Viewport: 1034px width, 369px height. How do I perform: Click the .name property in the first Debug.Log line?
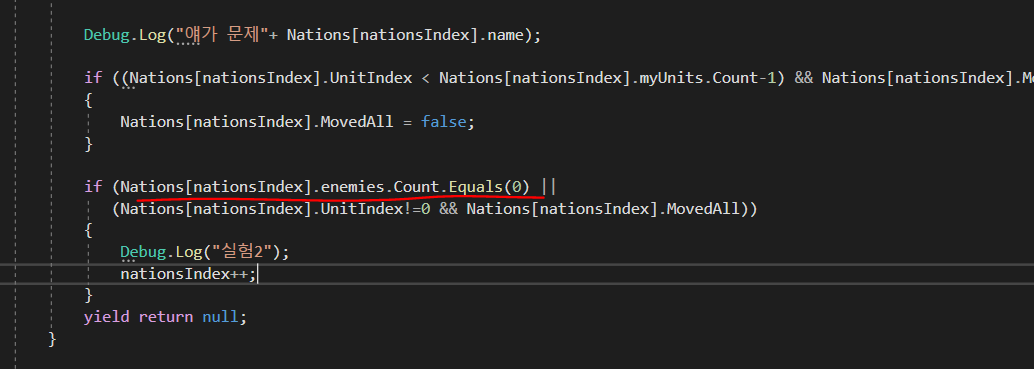tap(504, 35)
